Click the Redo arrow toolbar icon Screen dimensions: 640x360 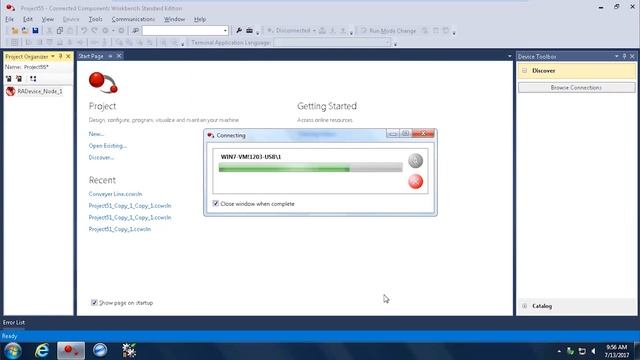(x=94, y=31)
